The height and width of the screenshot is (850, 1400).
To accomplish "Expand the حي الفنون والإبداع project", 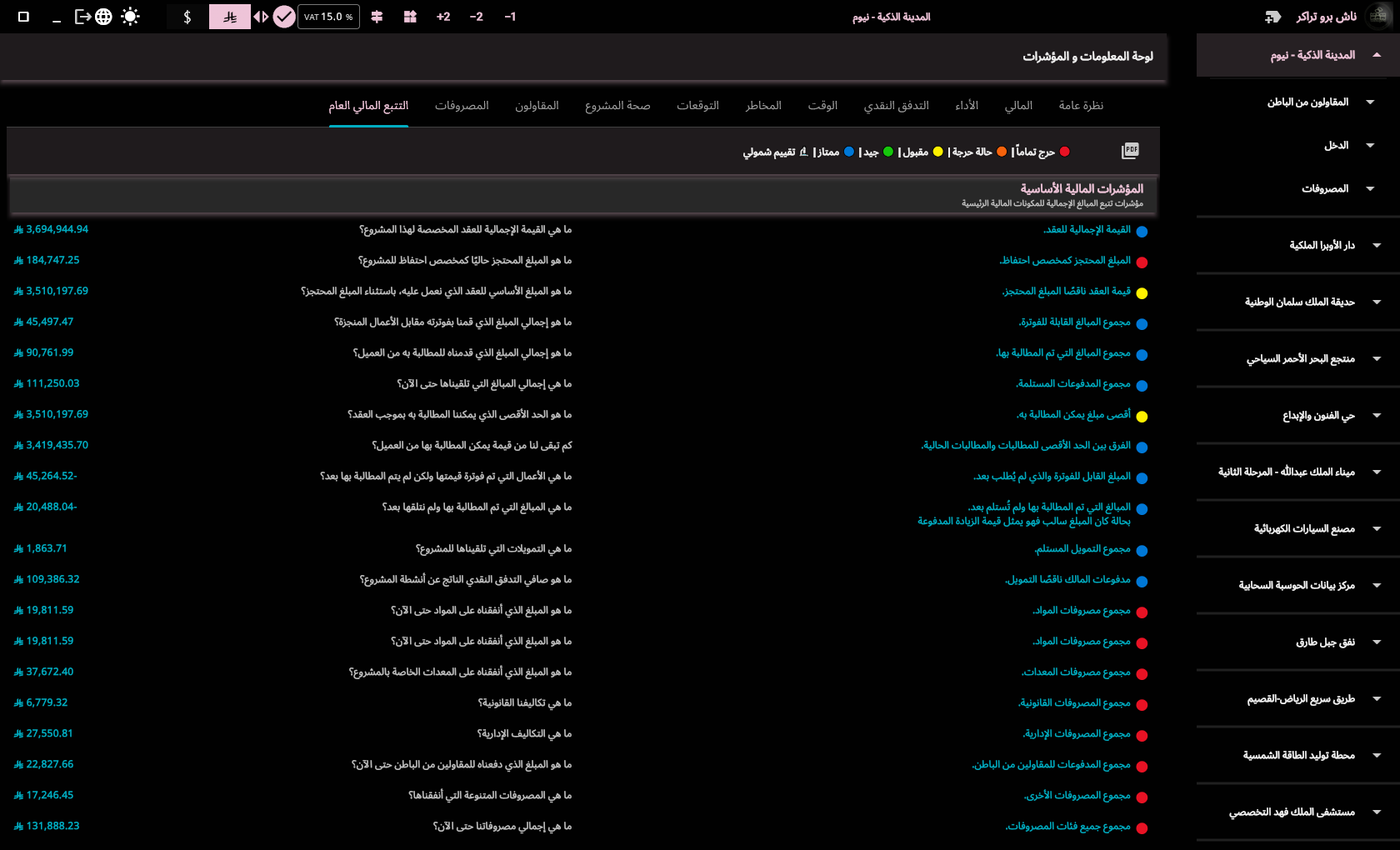I will point(1298,415).
